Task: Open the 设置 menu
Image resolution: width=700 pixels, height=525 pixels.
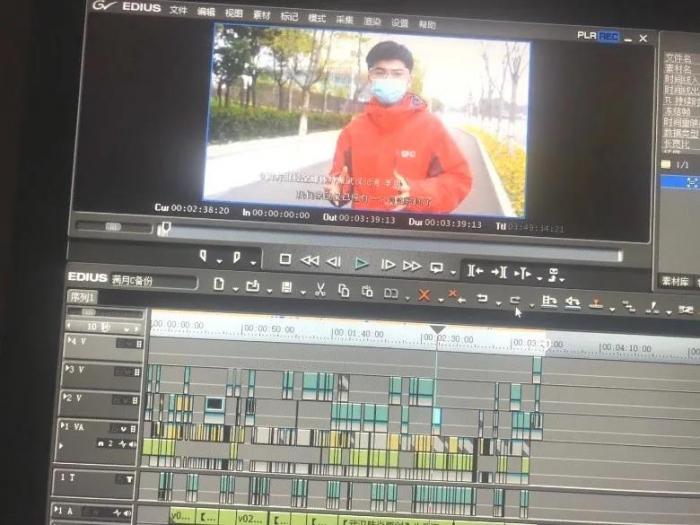Action: (399, 23)
